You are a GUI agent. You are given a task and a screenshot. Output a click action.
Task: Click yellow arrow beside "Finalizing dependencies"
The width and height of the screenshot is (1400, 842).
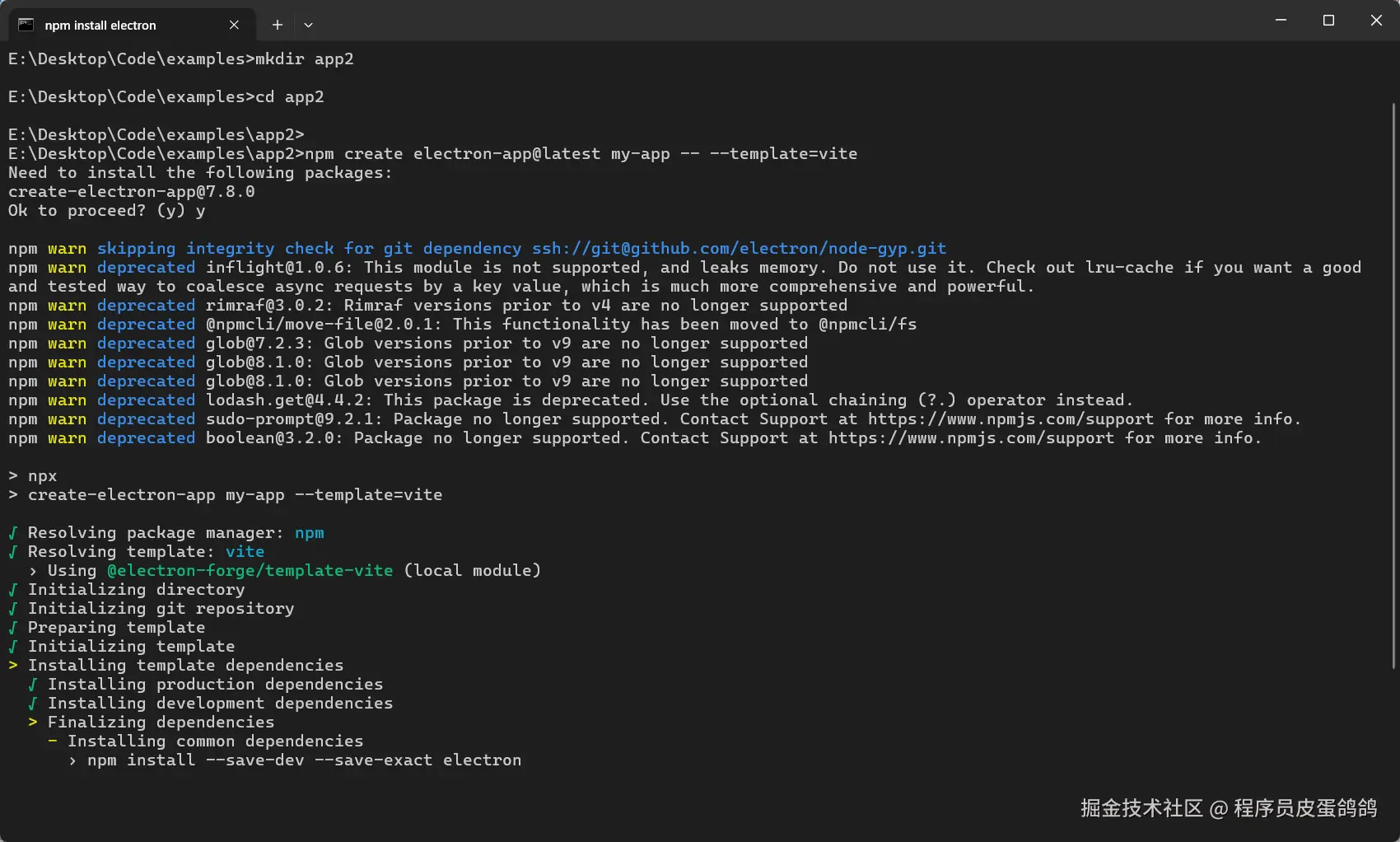tap(33, 723)
